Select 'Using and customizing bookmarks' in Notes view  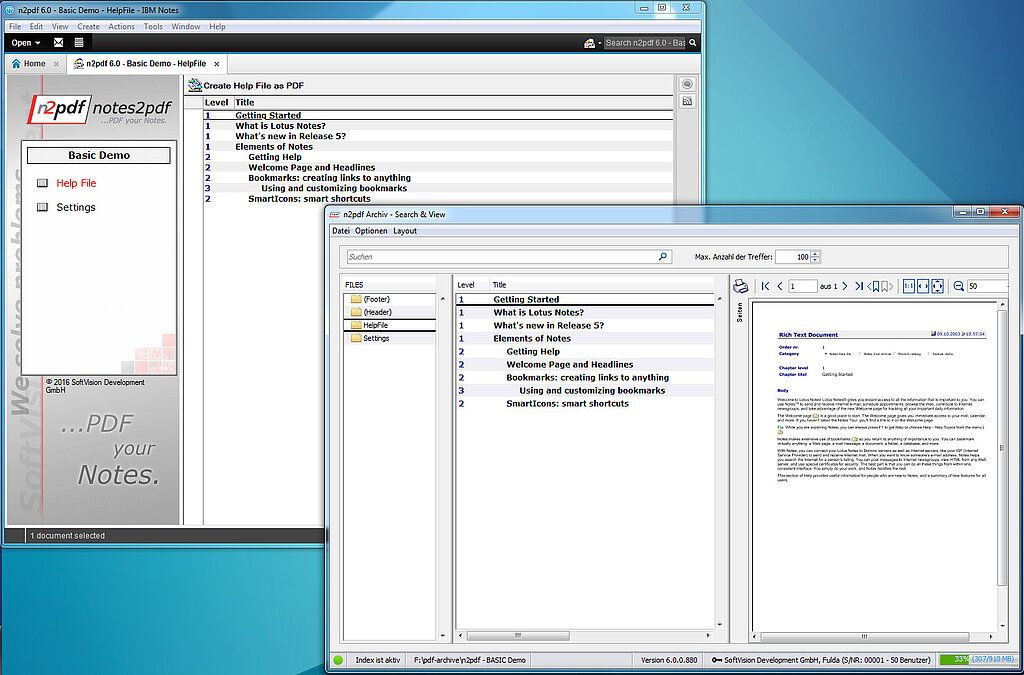tap(438, 189)
